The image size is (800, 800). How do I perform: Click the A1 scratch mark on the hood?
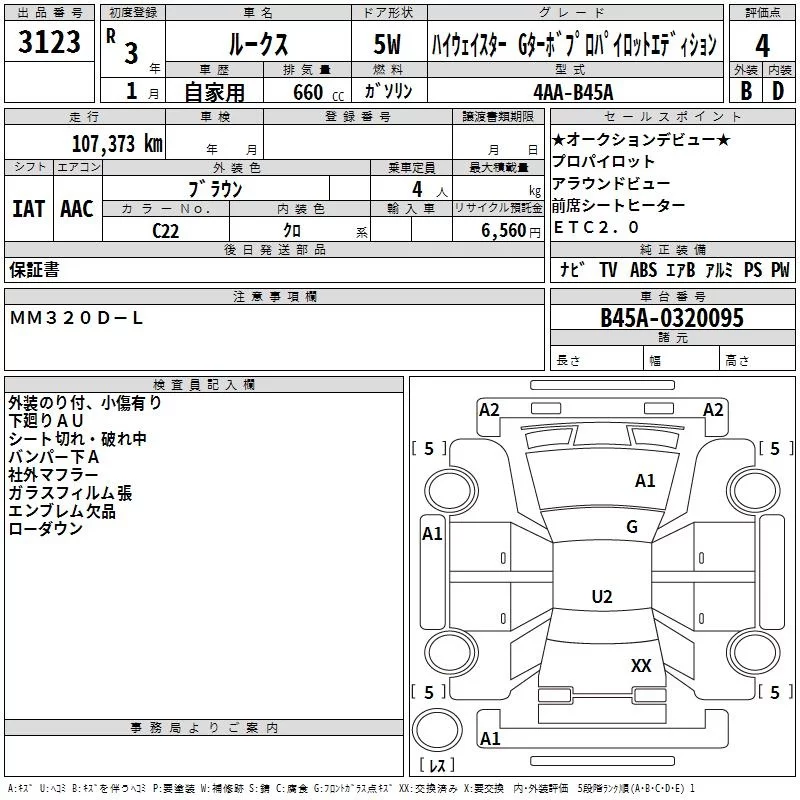[645, 481]
